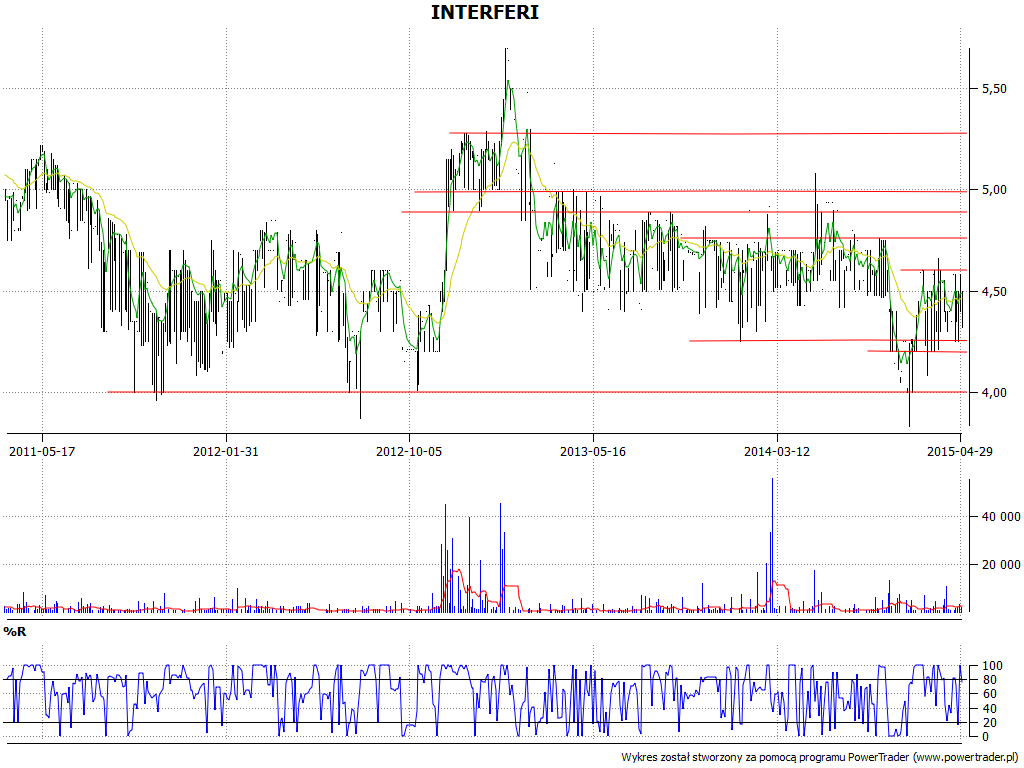Select the 2014-03-12 date label
The width and height of the screenshot is (1024, 768).
(777, 451)
